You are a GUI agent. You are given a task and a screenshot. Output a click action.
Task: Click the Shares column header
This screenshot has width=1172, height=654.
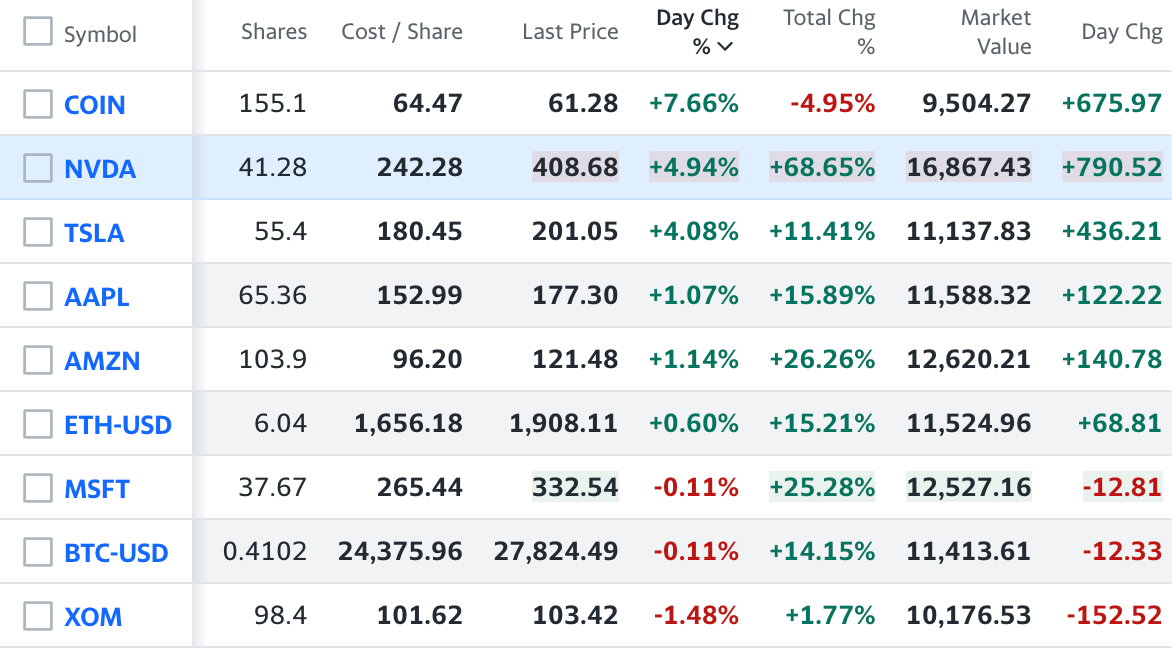[x=273, y=32]
